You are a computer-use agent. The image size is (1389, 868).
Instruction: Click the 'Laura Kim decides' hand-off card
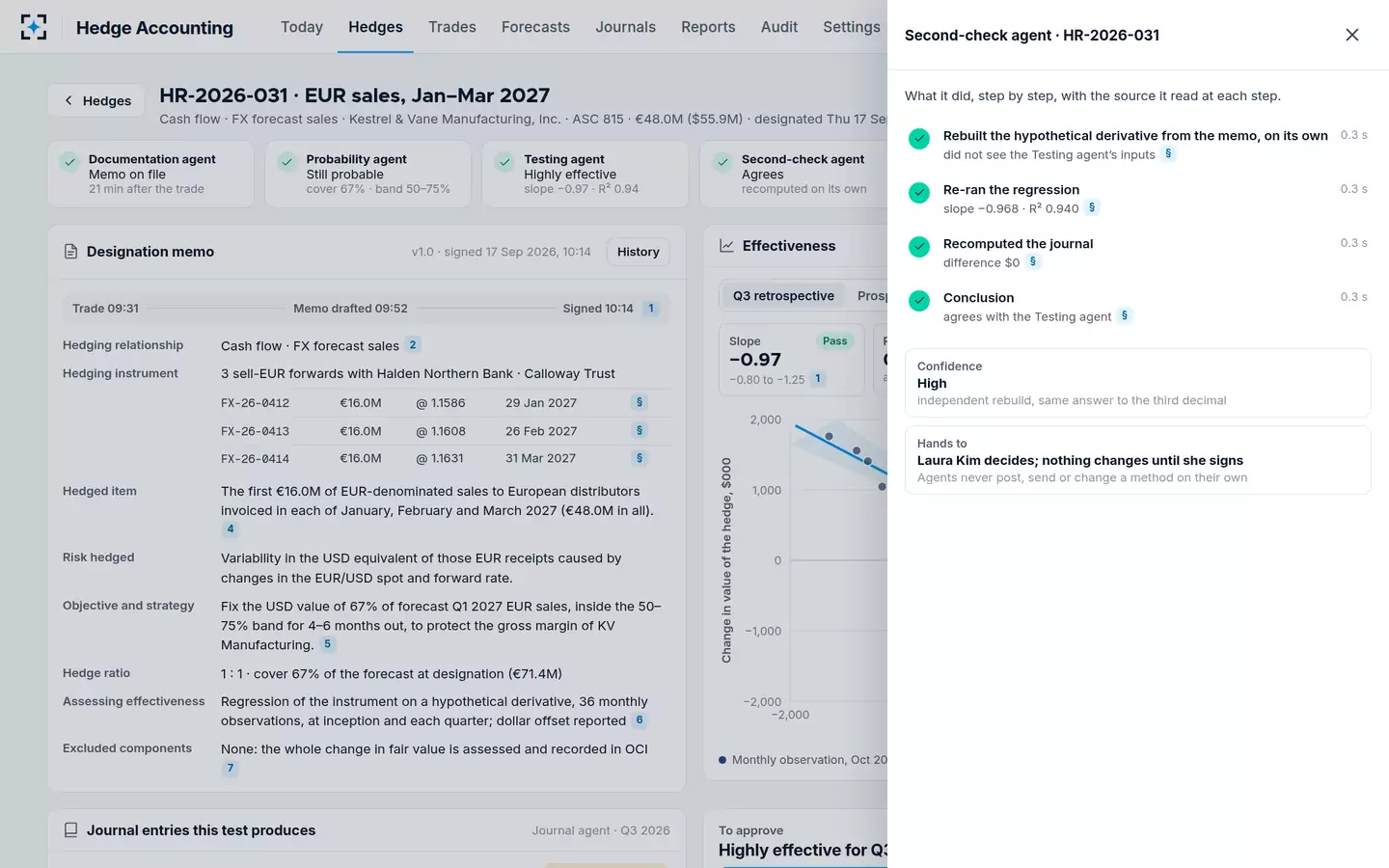(1138, 460)
